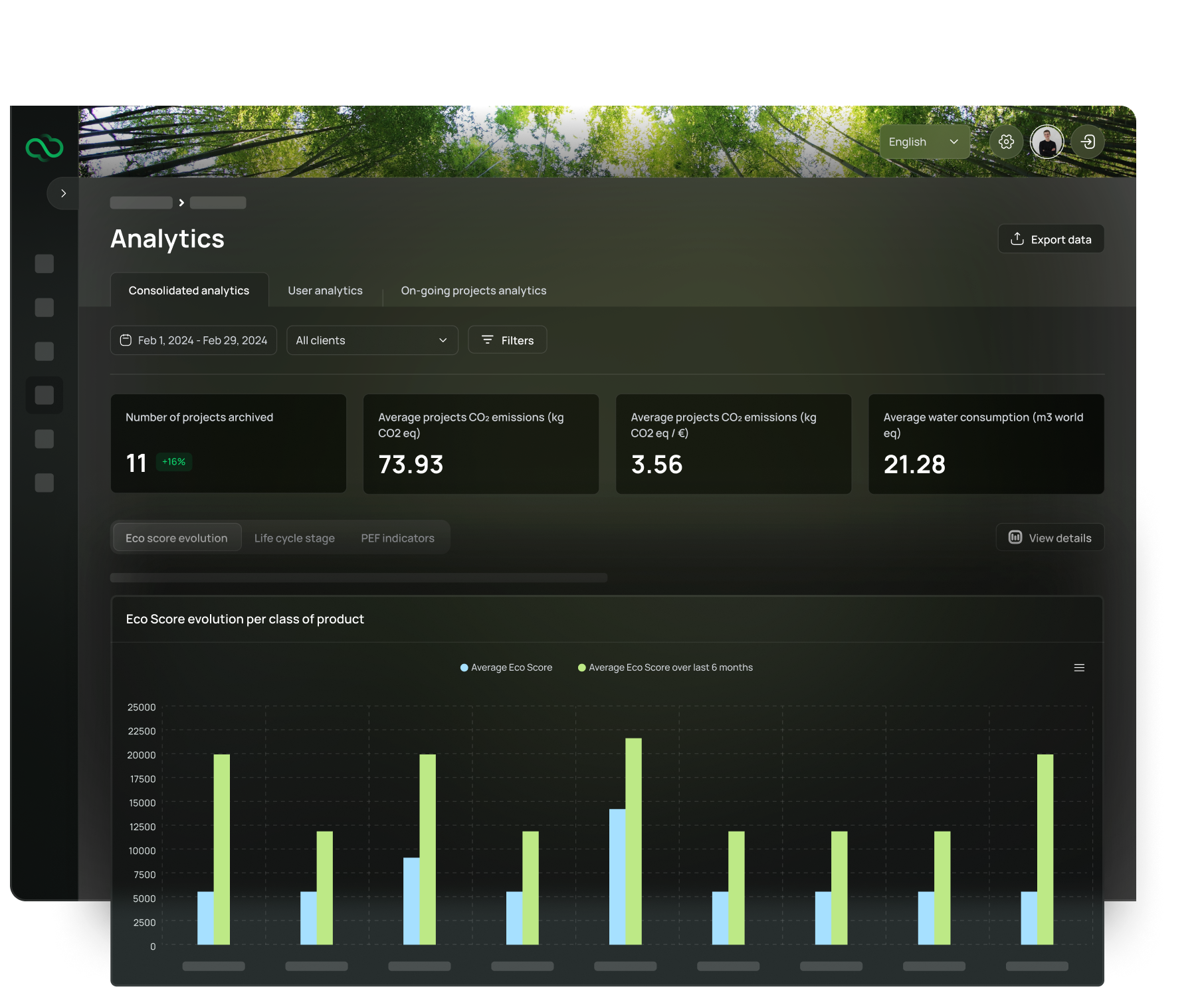
Task: Click the Filters button
Action: coord(507,340)
